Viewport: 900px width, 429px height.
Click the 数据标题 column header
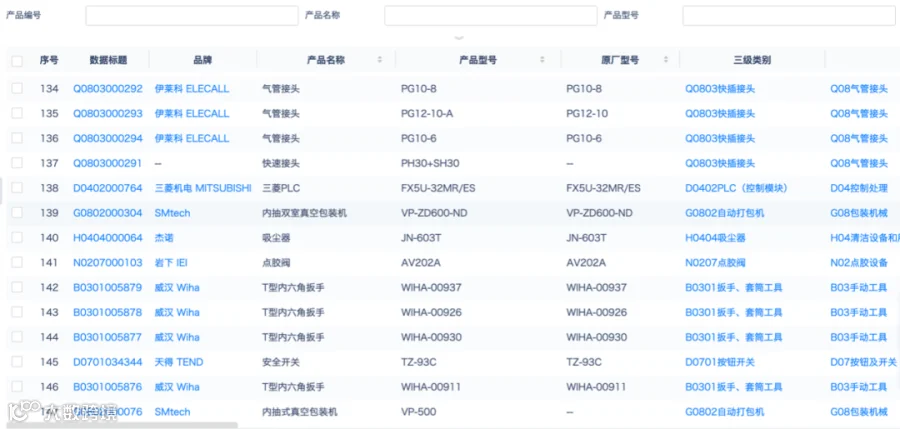[108, 60]
